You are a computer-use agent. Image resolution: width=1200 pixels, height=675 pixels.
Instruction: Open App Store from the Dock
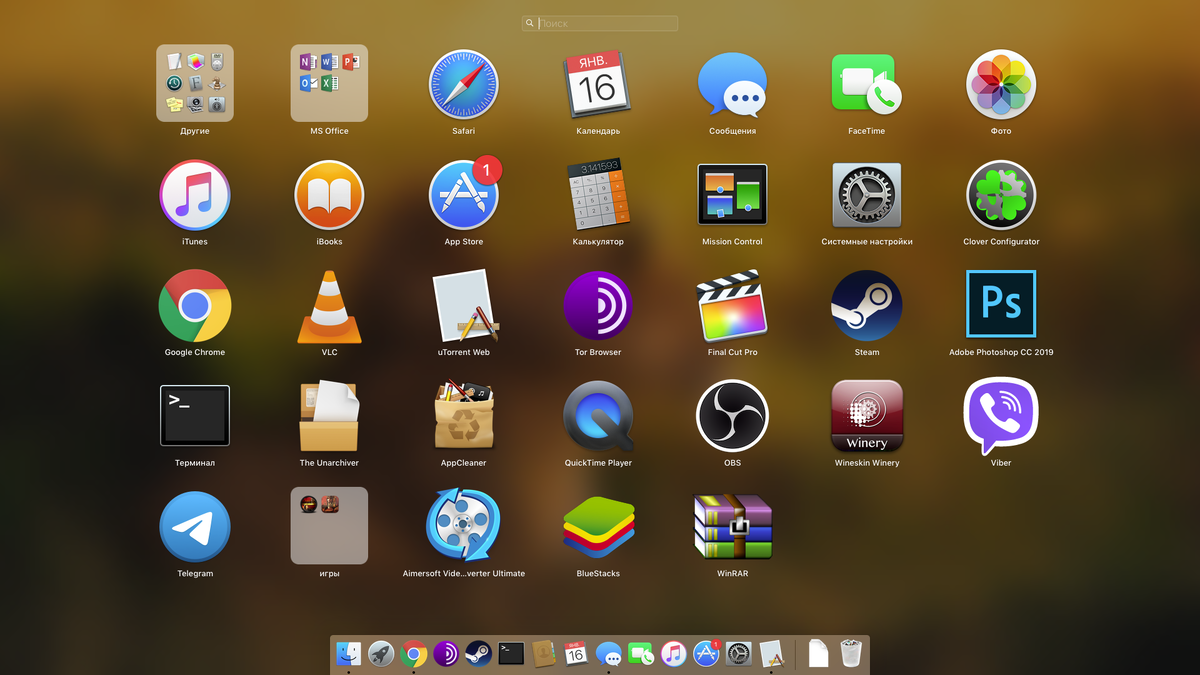coord(706,654)
